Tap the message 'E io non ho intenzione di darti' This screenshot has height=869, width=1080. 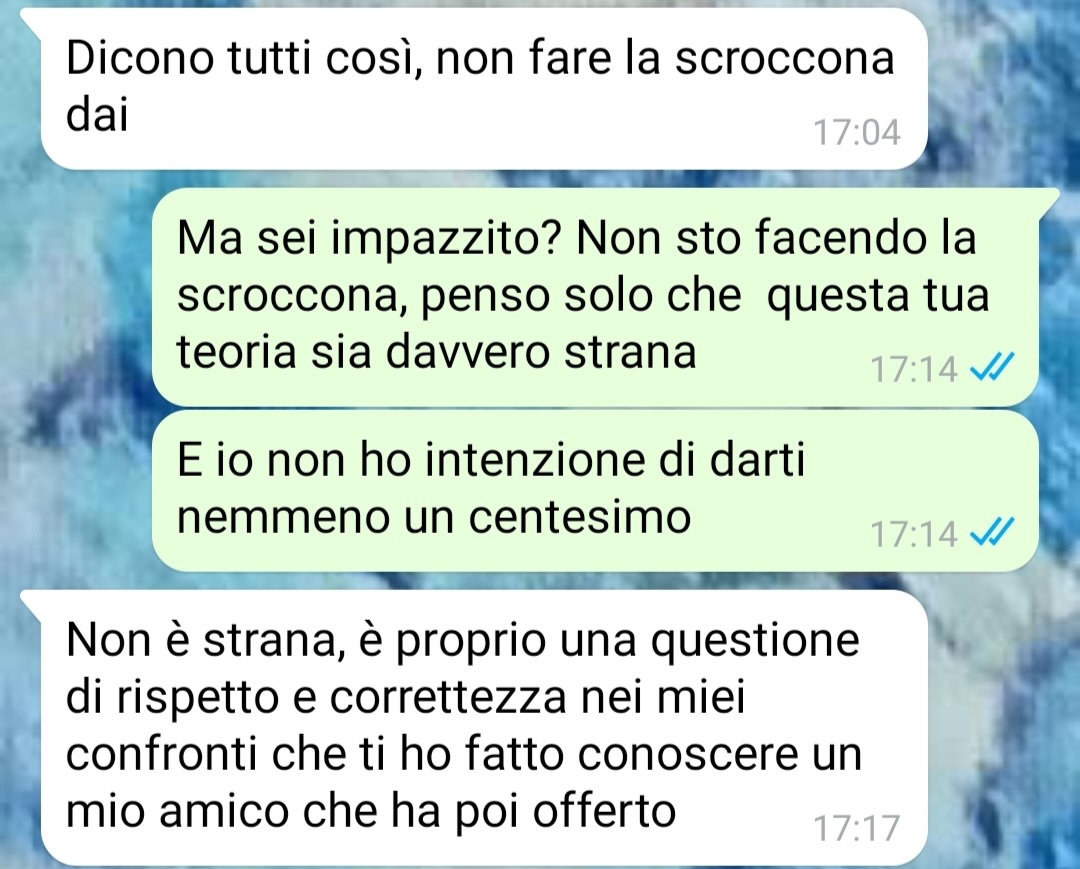pos(595,490)
